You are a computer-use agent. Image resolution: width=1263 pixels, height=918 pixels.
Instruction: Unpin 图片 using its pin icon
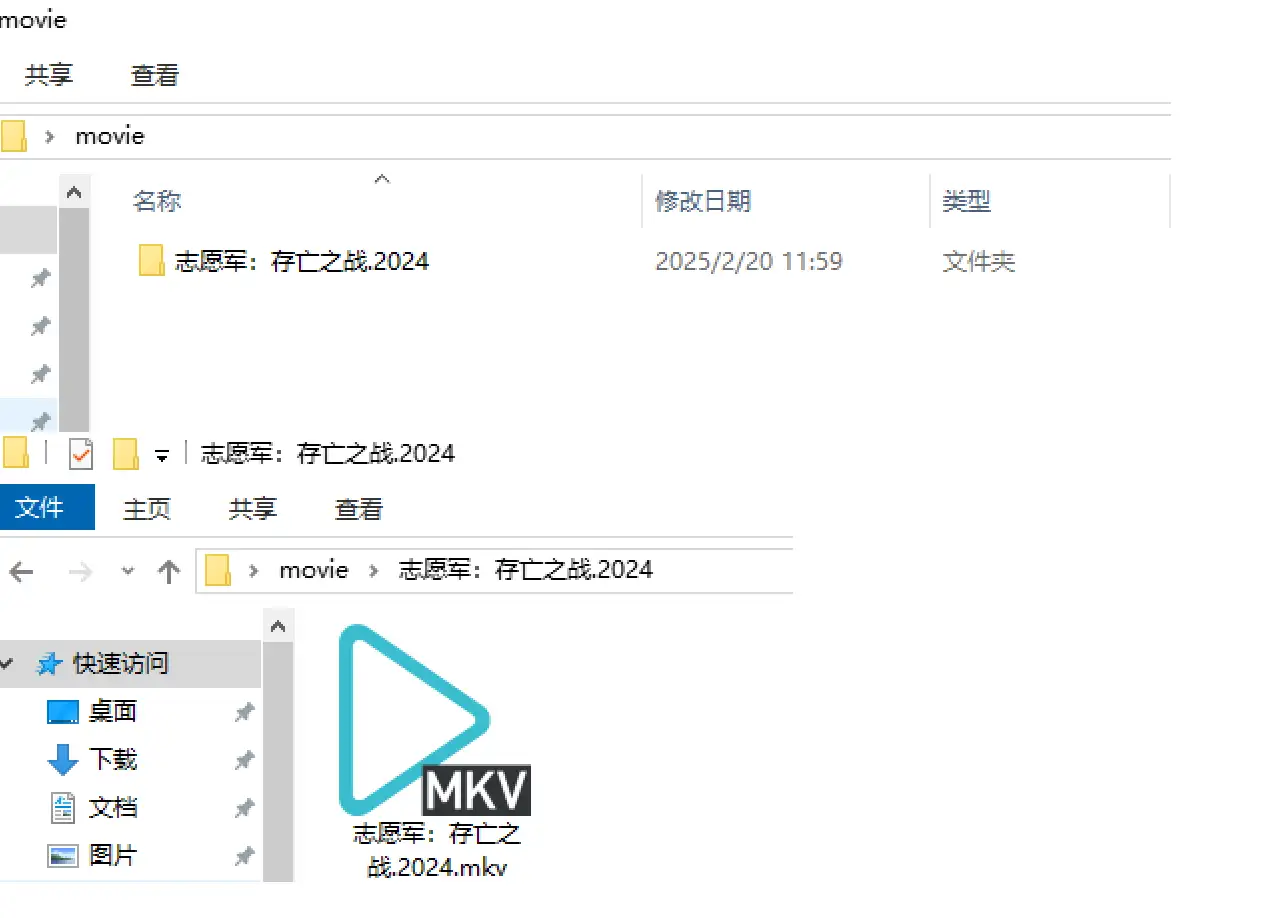click(244, 855)
